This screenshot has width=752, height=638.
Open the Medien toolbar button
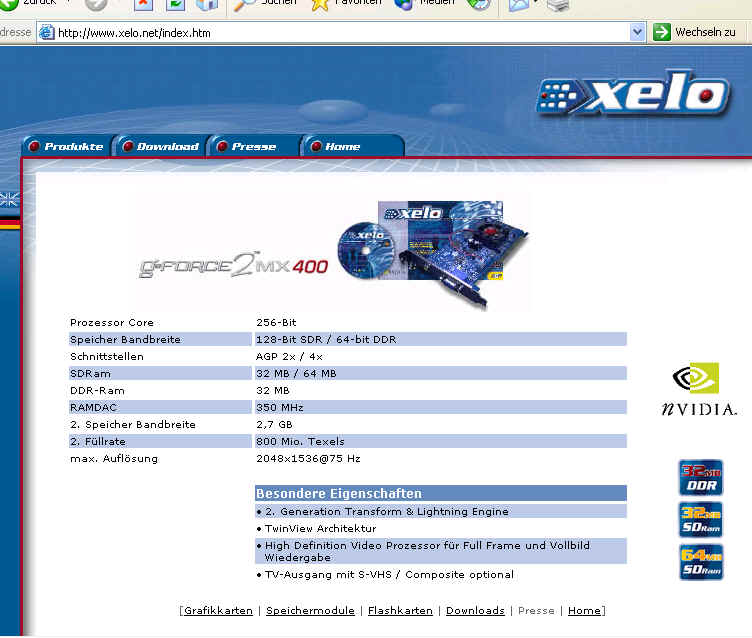[423, 4]
